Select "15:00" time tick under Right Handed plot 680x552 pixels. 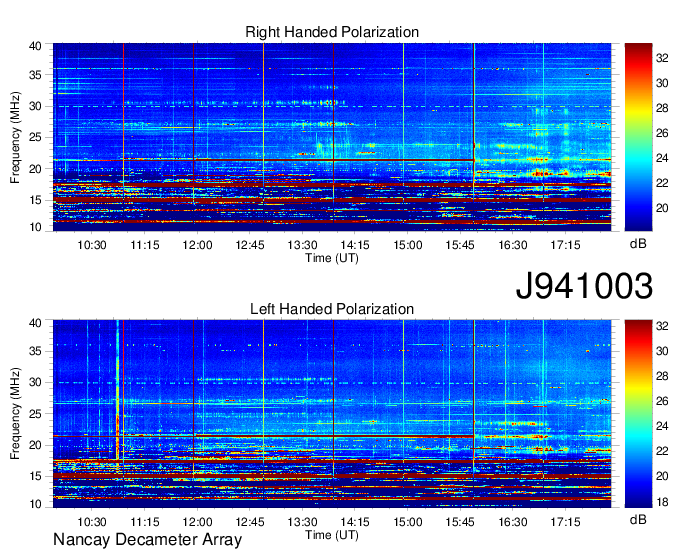pyautogui.click(x=408, y=245)
